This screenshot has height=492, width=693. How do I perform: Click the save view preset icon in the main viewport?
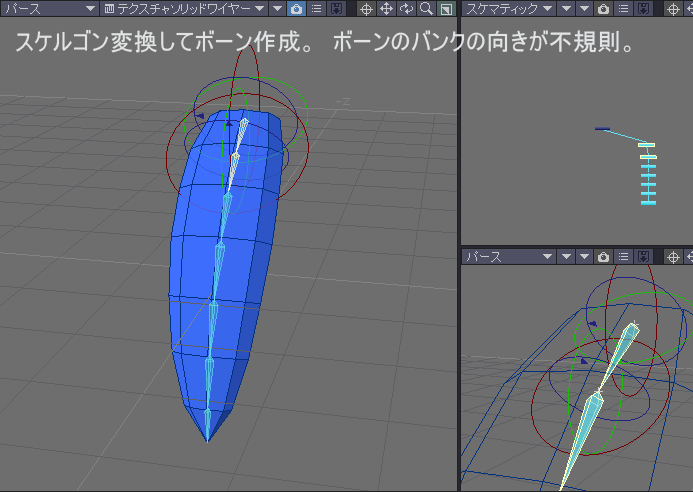pos(336,8)
